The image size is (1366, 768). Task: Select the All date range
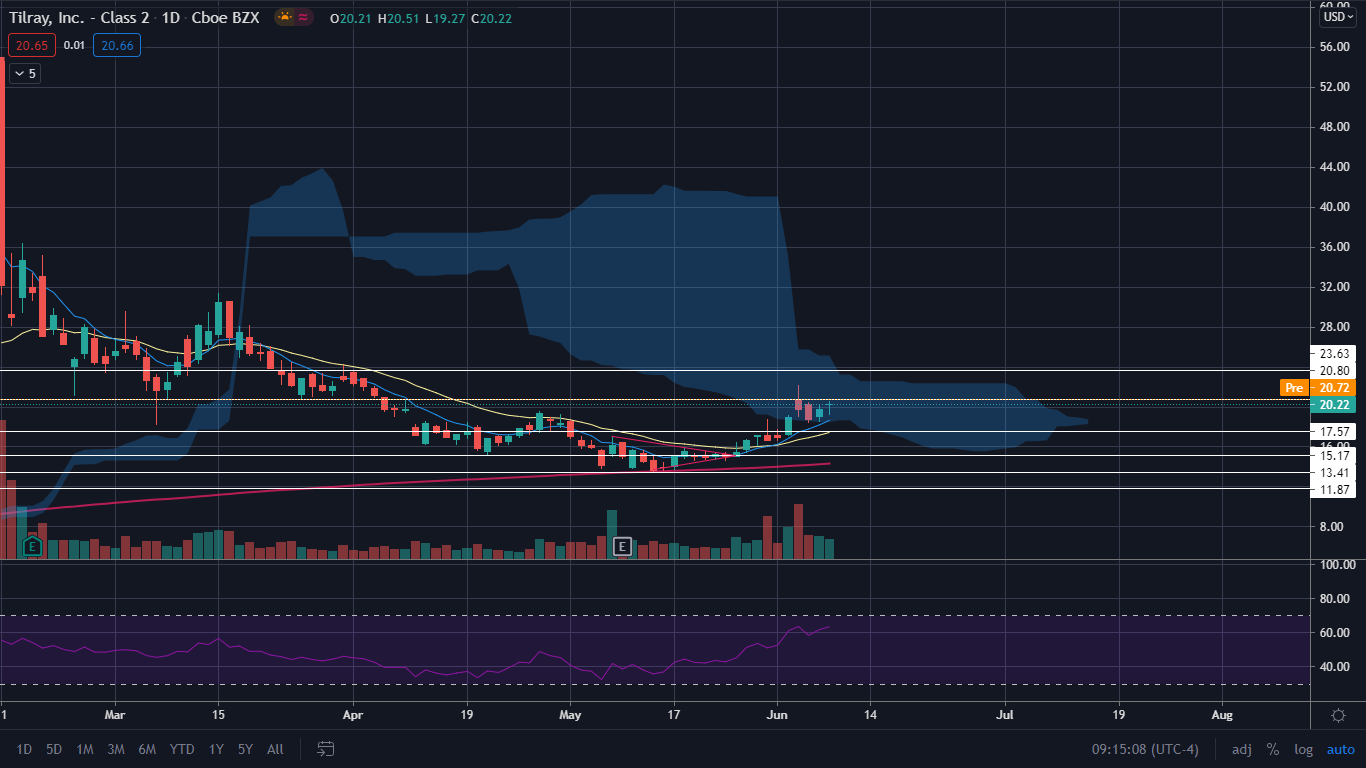click(276, 749)
